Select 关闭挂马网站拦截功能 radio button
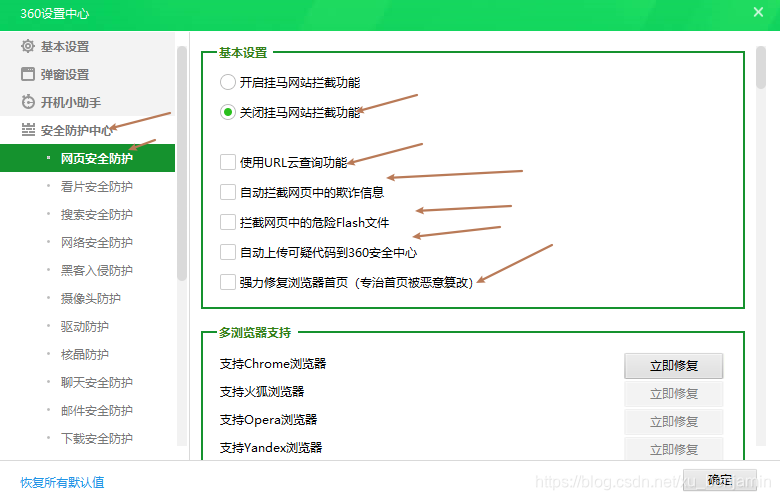Image resolution: width=780 pixels, height=500 pixels. pos(228,112)
